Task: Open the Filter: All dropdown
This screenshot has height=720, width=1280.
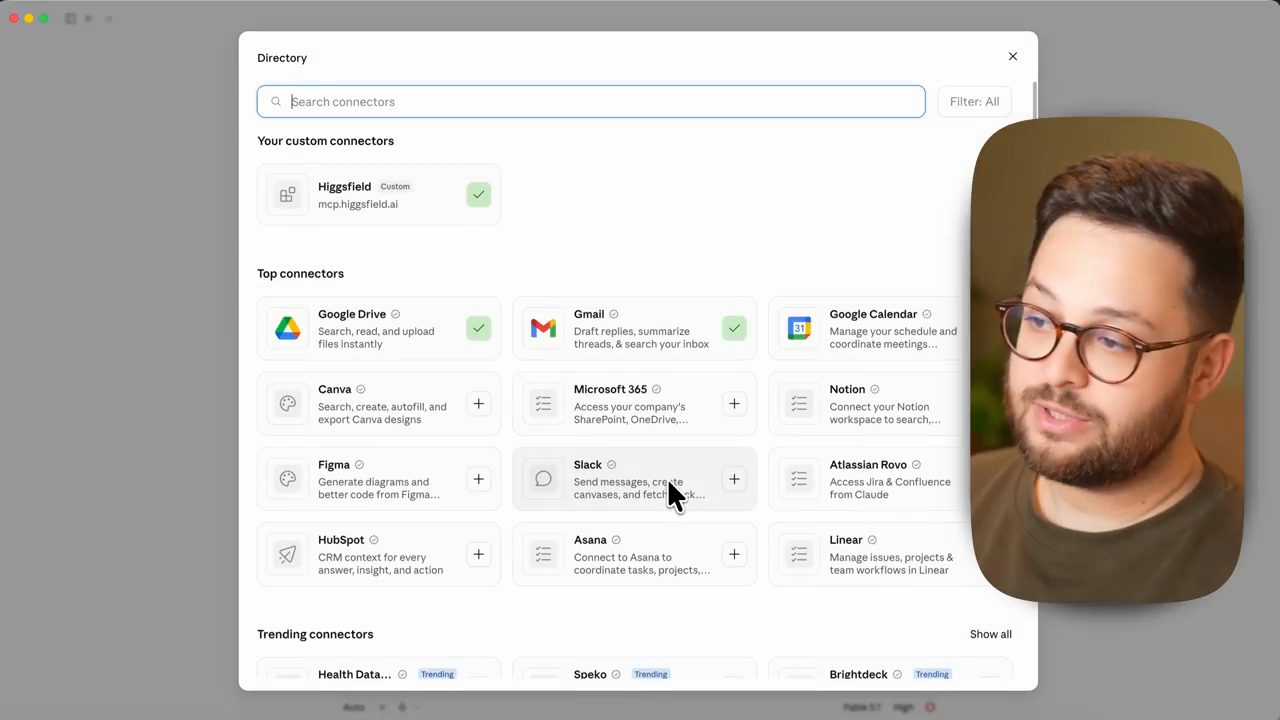Action: point(974,101)
